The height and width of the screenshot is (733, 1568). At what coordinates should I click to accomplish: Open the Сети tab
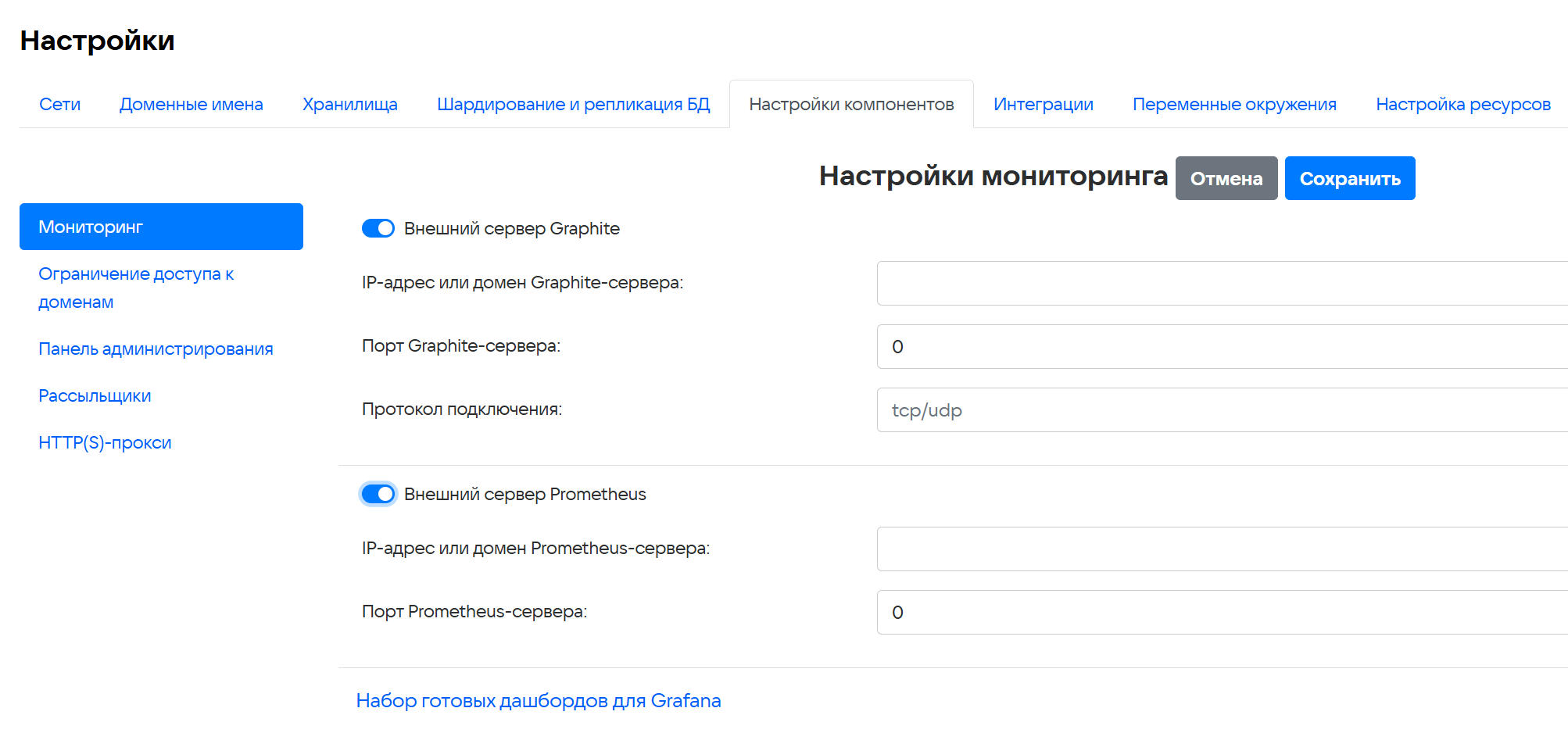(60, 104)
